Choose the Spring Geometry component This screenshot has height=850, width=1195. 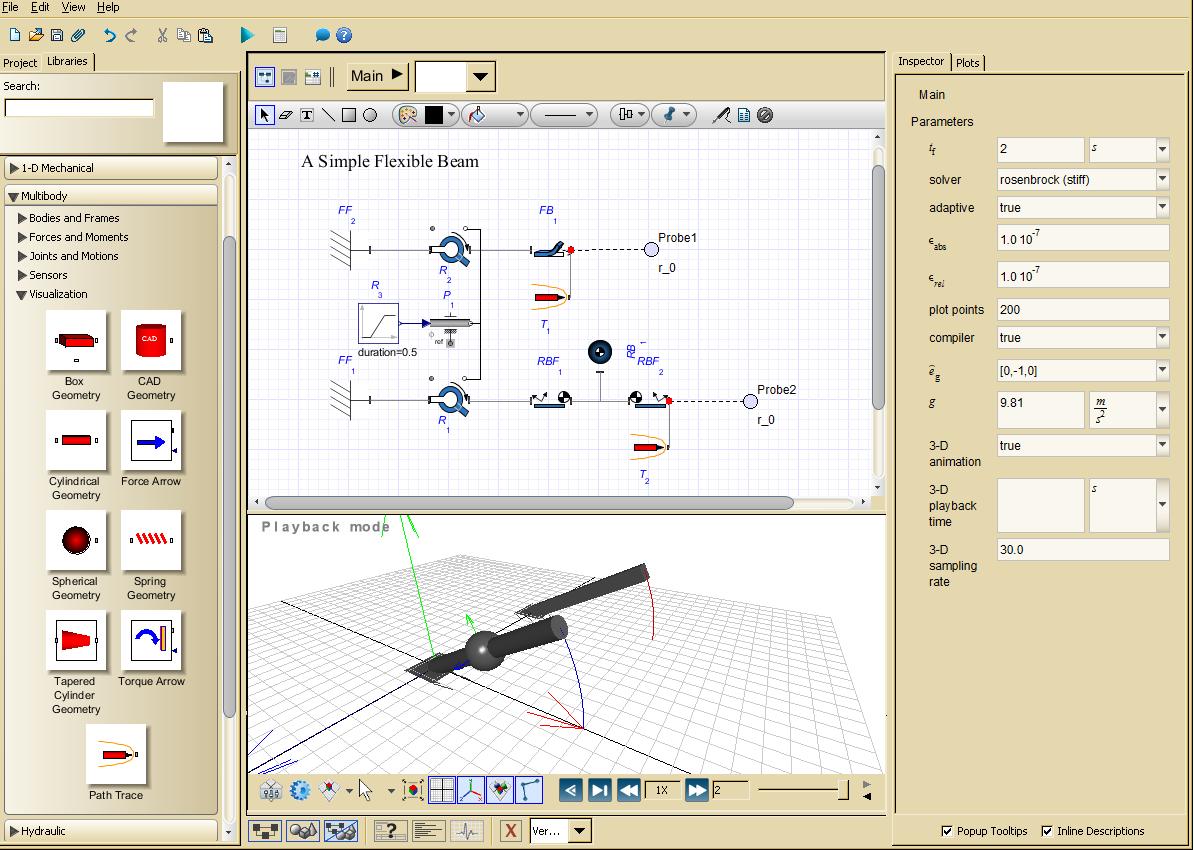(151, 541)
